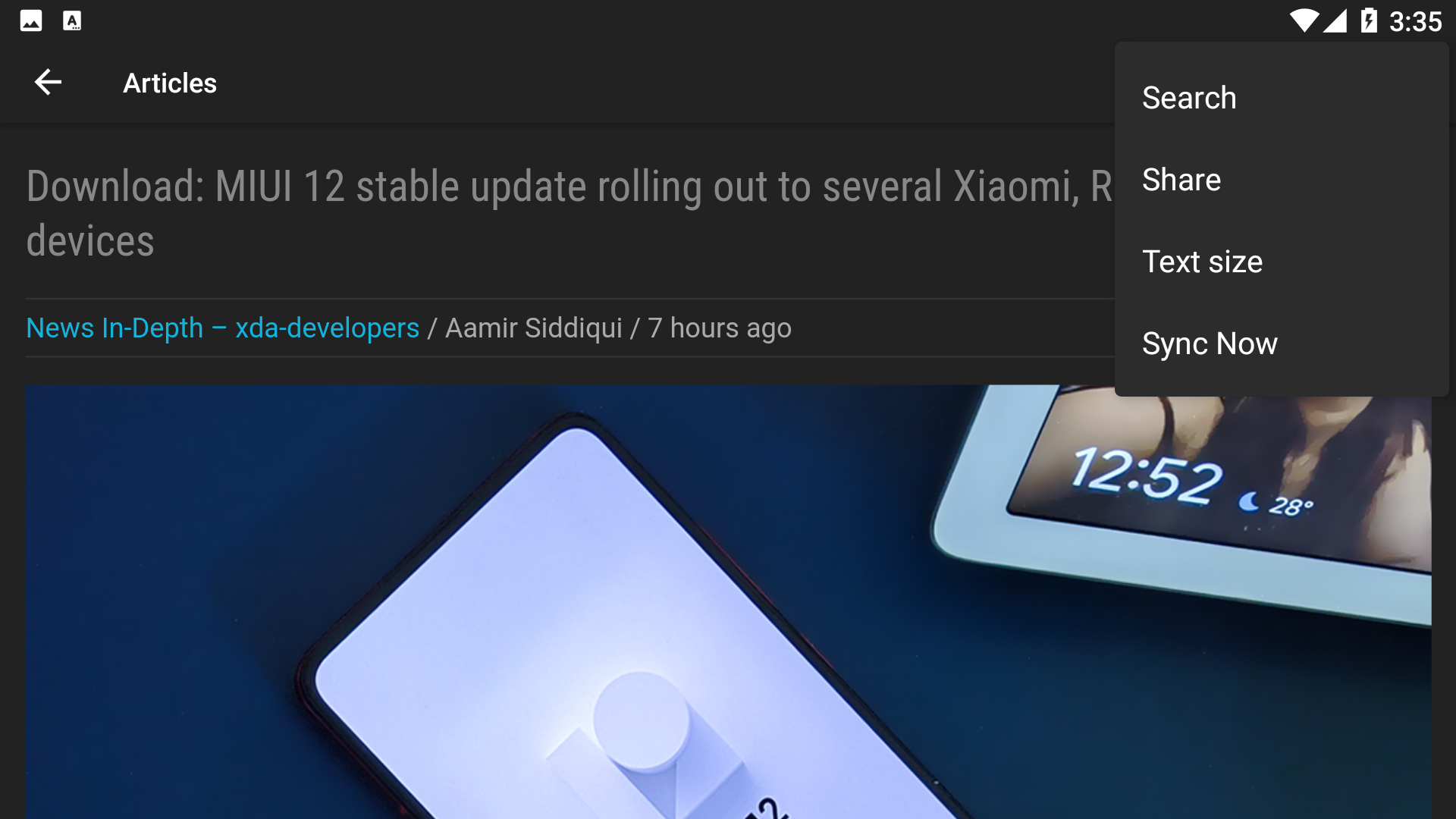Tap the MIUI 12 article headline
Screen dimensions: 1456x819
click(x=569, y=214)
